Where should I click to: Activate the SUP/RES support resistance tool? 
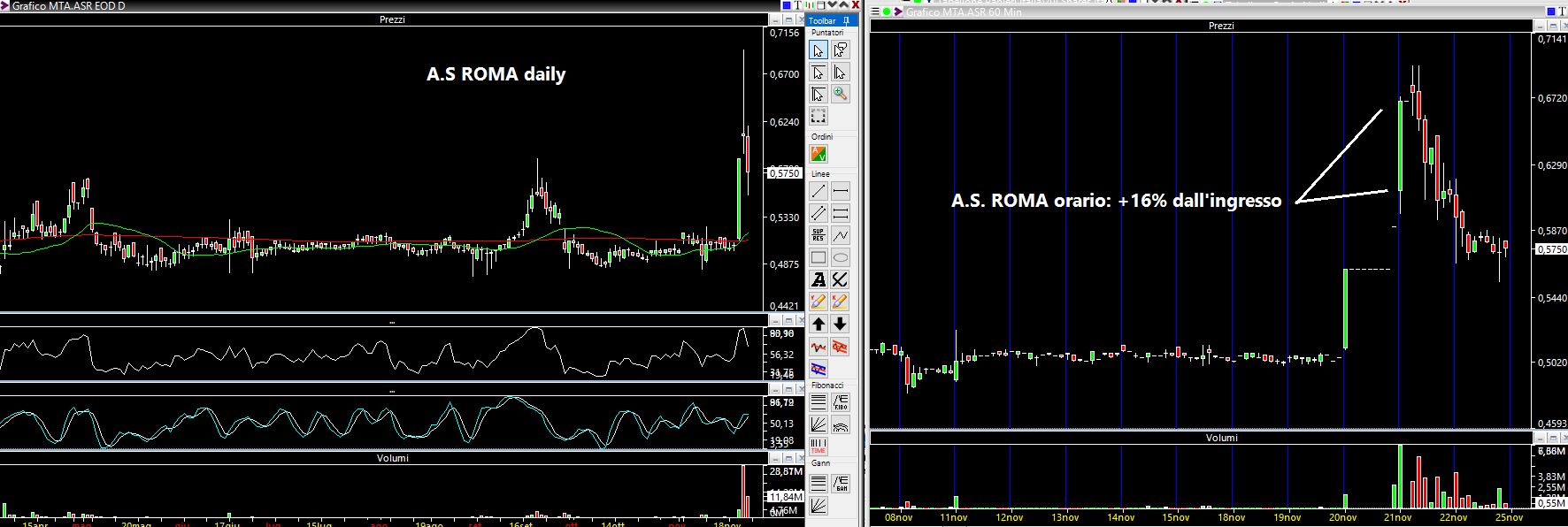coord(819,235)
